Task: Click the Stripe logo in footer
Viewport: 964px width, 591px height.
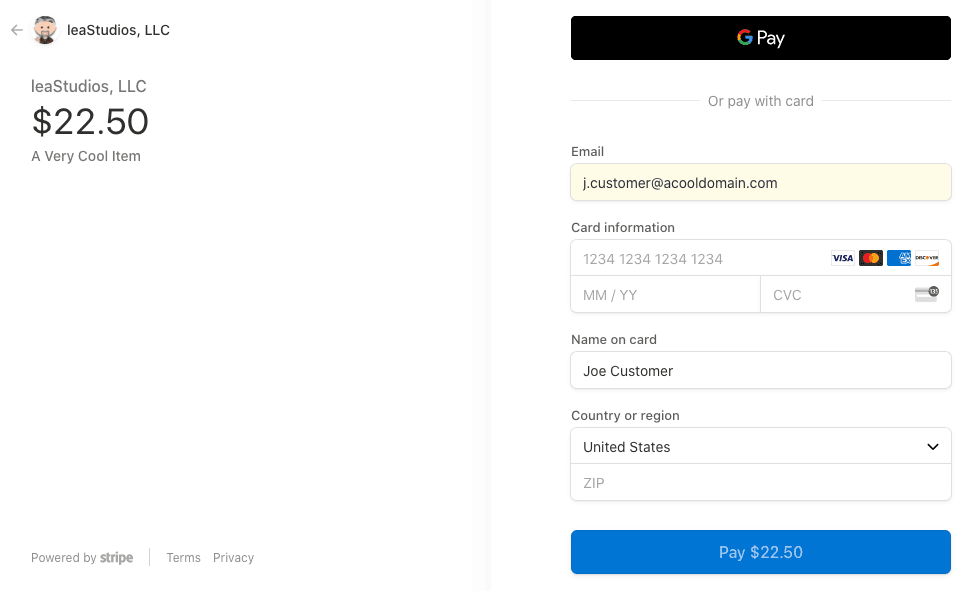Action: click(116, 558)
